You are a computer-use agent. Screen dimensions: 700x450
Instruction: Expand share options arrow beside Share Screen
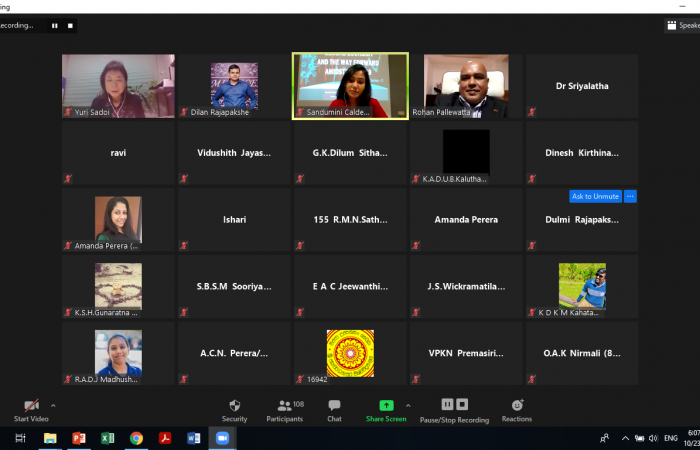(x=407, y=405)
